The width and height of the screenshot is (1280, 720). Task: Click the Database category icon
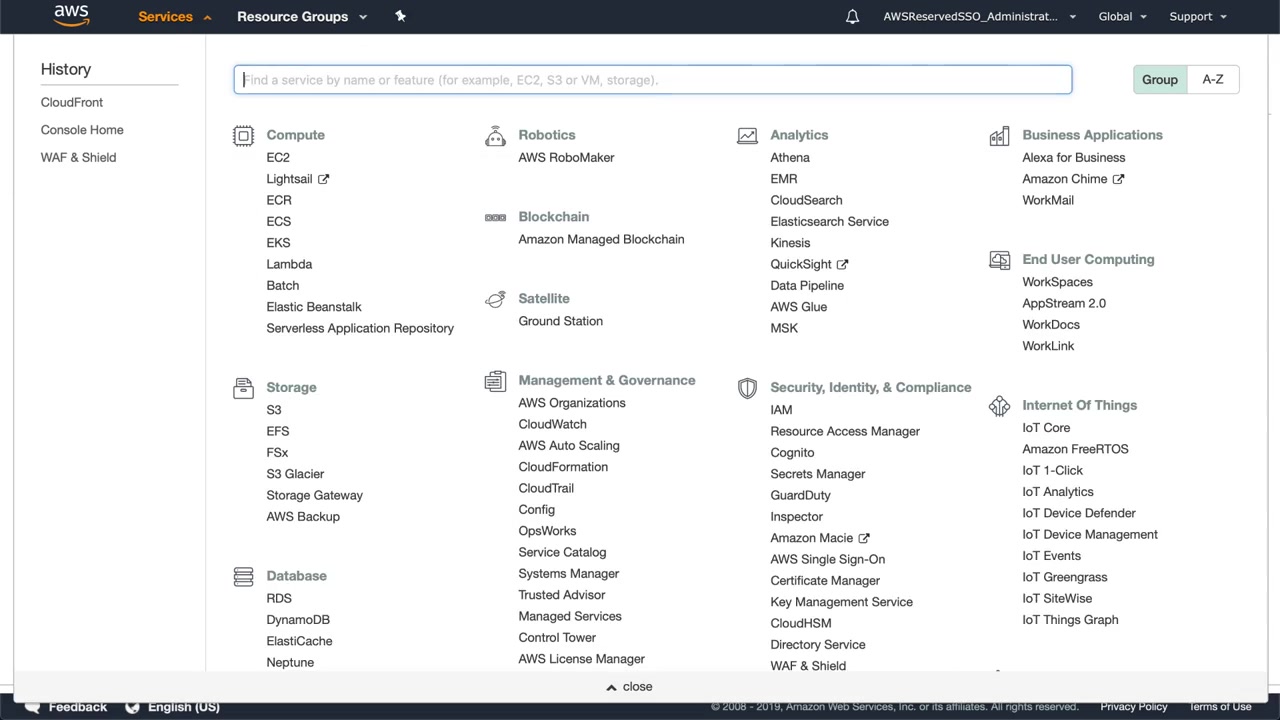pyautogui.click(x=243, y=577)
